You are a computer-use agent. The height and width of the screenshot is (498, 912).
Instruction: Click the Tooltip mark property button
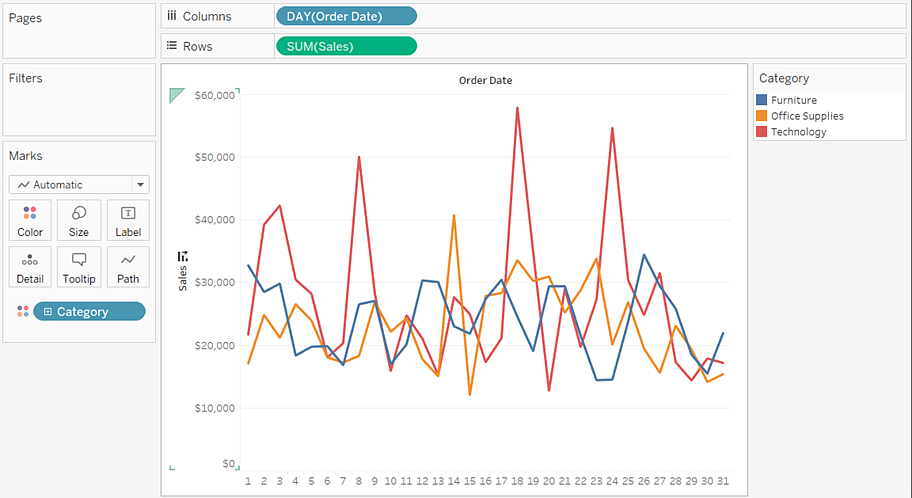[79, 267]
